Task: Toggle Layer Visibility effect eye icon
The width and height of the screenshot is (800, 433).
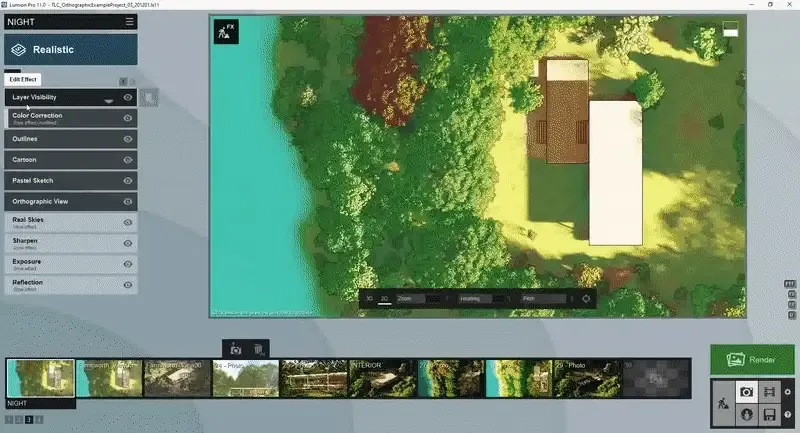Action: click(x=128, y=97)
